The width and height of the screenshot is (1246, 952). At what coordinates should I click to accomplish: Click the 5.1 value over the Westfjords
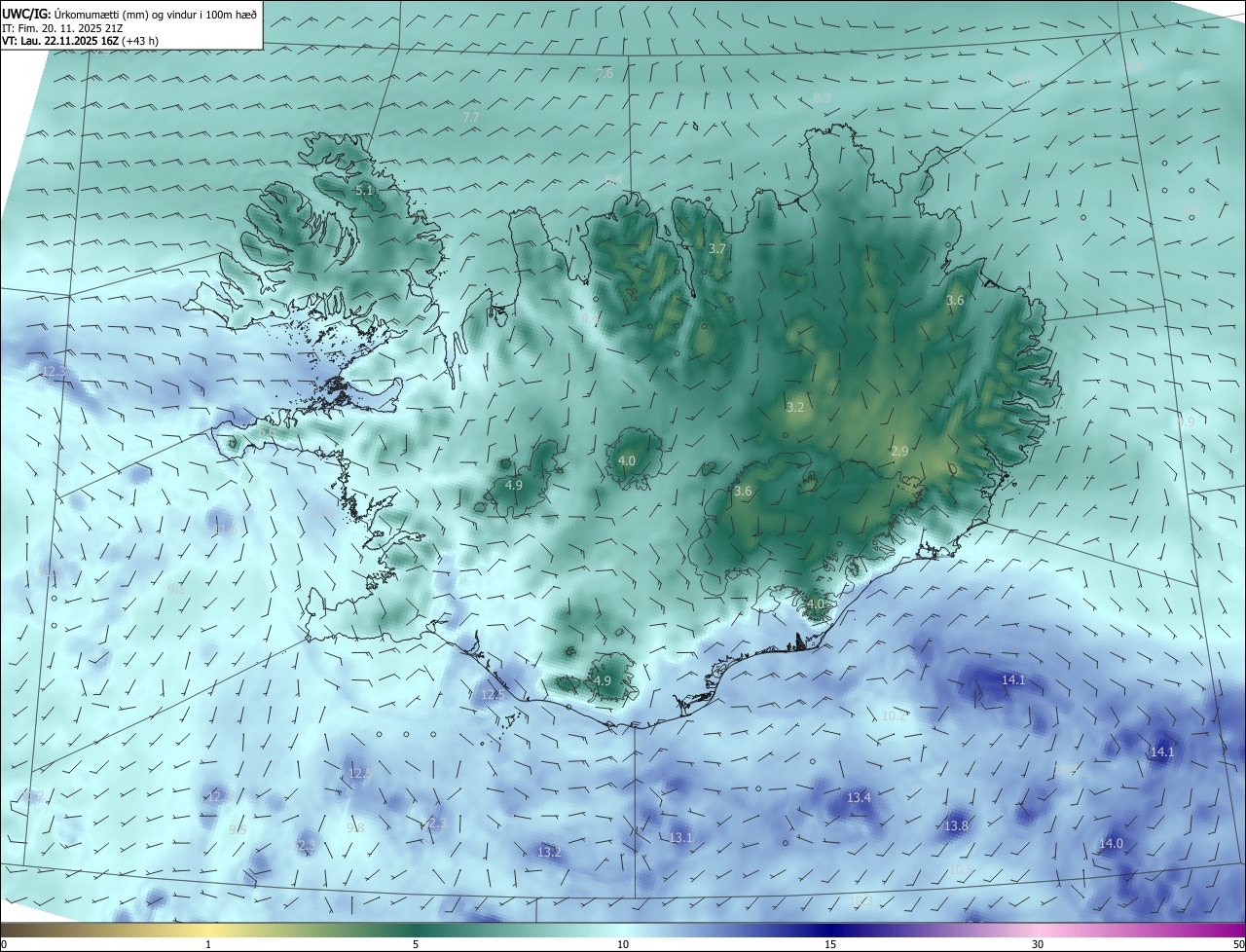tap(364, 191)
